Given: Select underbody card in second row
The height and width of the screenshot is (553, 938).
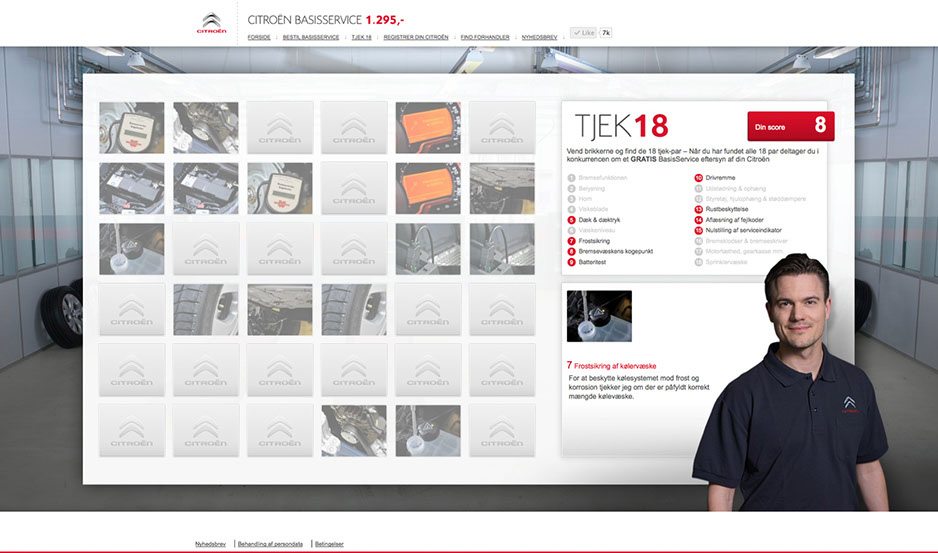Looking at the screenshot, I should click(x=502, y=189).
